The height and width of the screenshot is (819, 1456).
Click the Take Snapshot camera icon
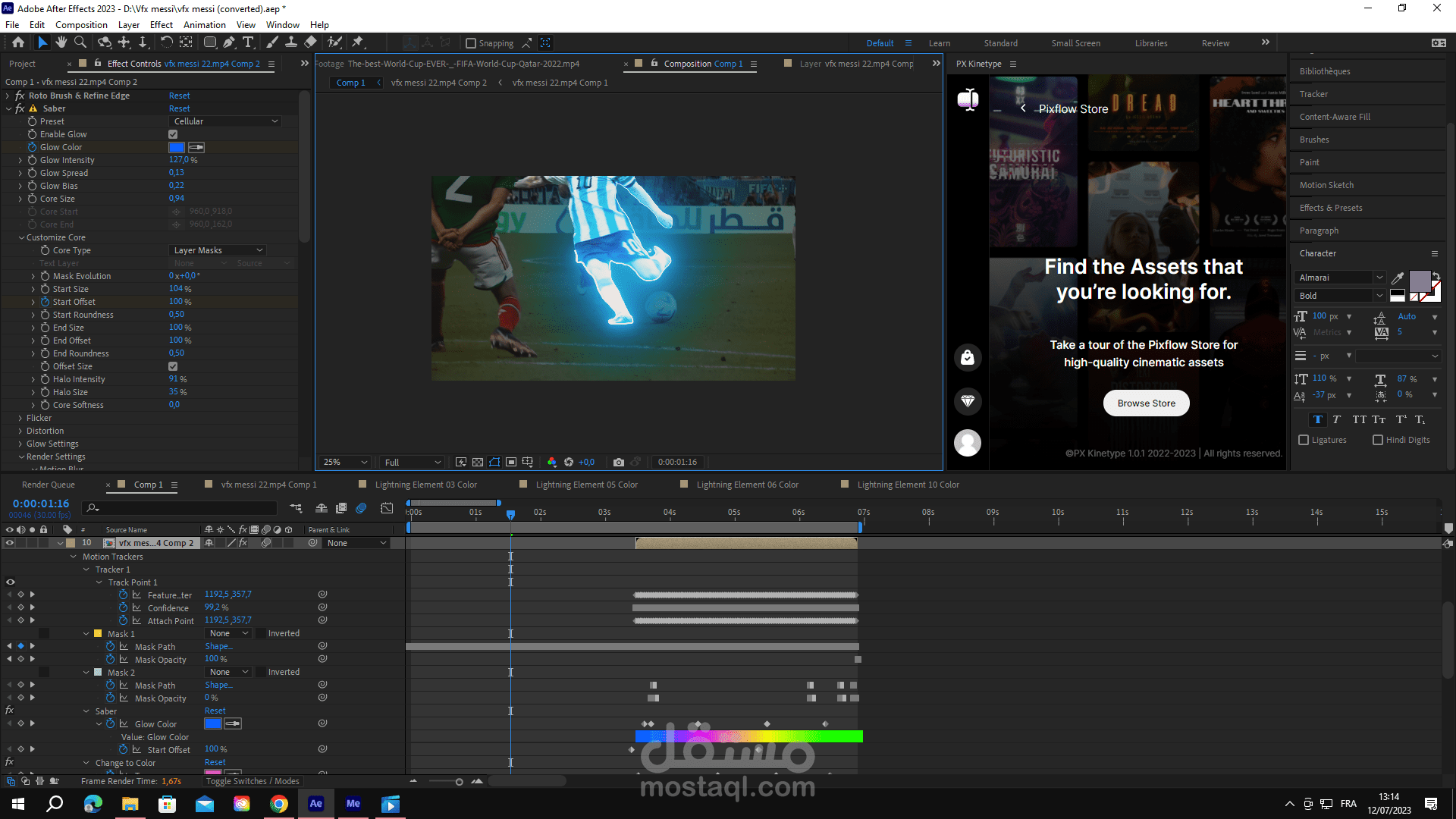pos(619,462)
